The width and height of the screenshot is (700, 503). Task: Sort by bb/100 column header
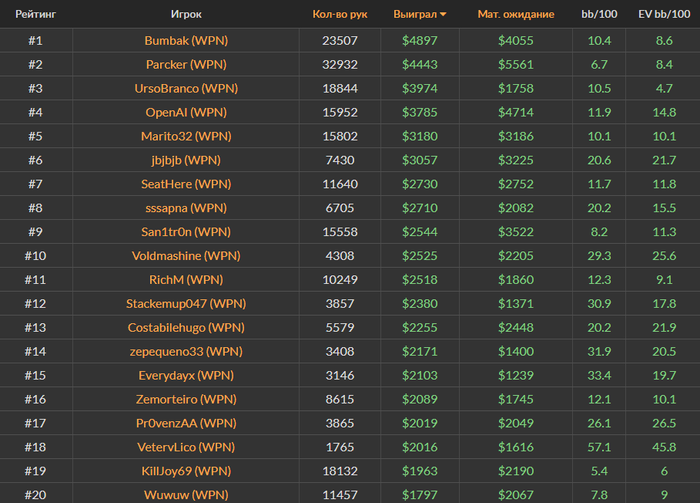coord(599,15)
